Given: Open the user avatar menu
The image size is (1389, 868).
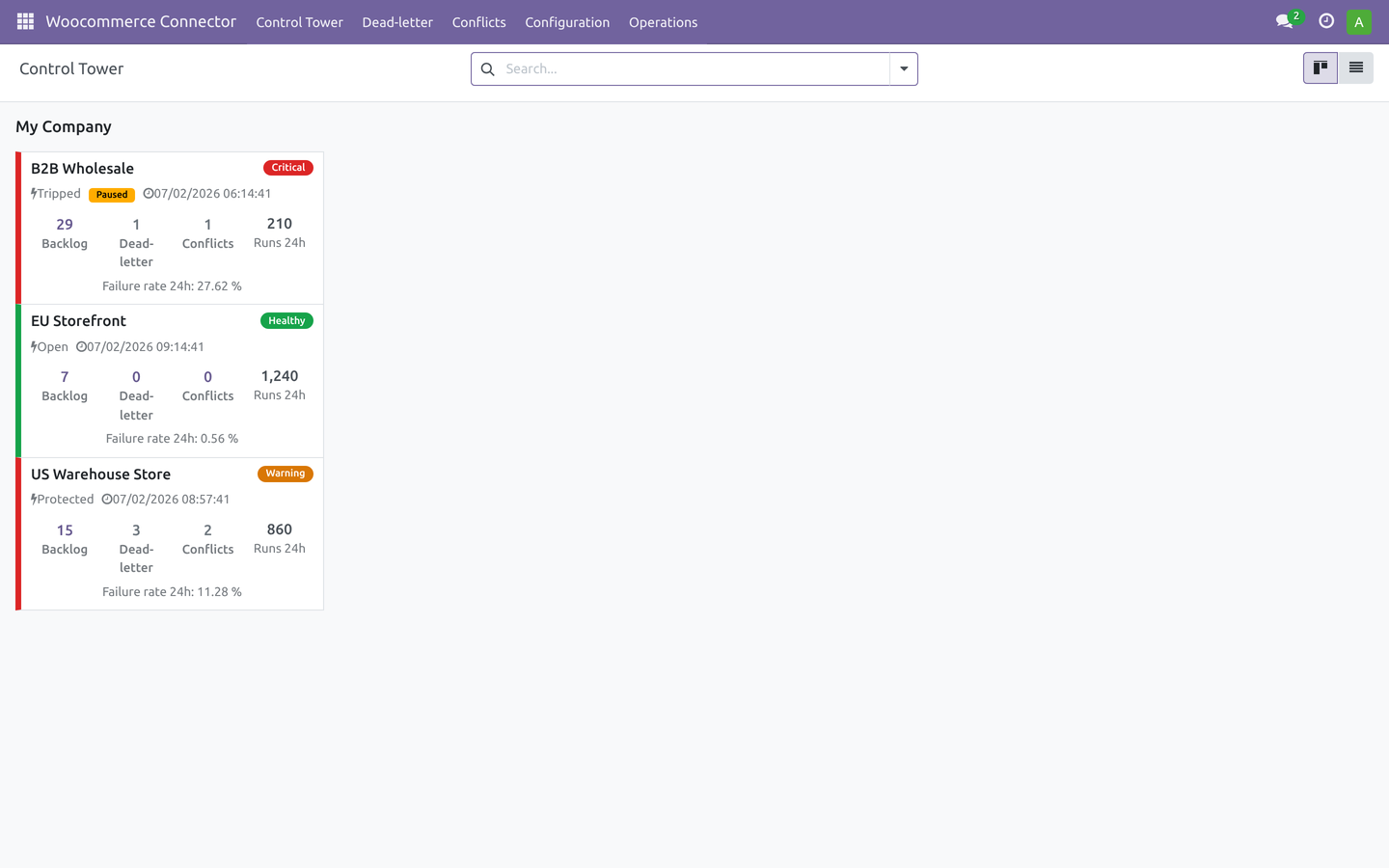Looking at the screenshot, I should pos(1359,21).
